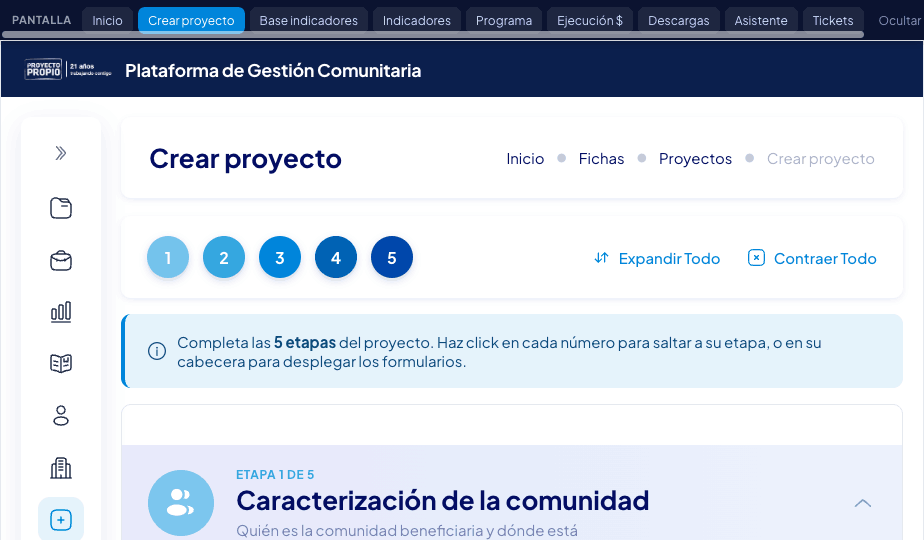Open the bar chart indicators icon
Viewport: 924px width, 540px height.
61,312
